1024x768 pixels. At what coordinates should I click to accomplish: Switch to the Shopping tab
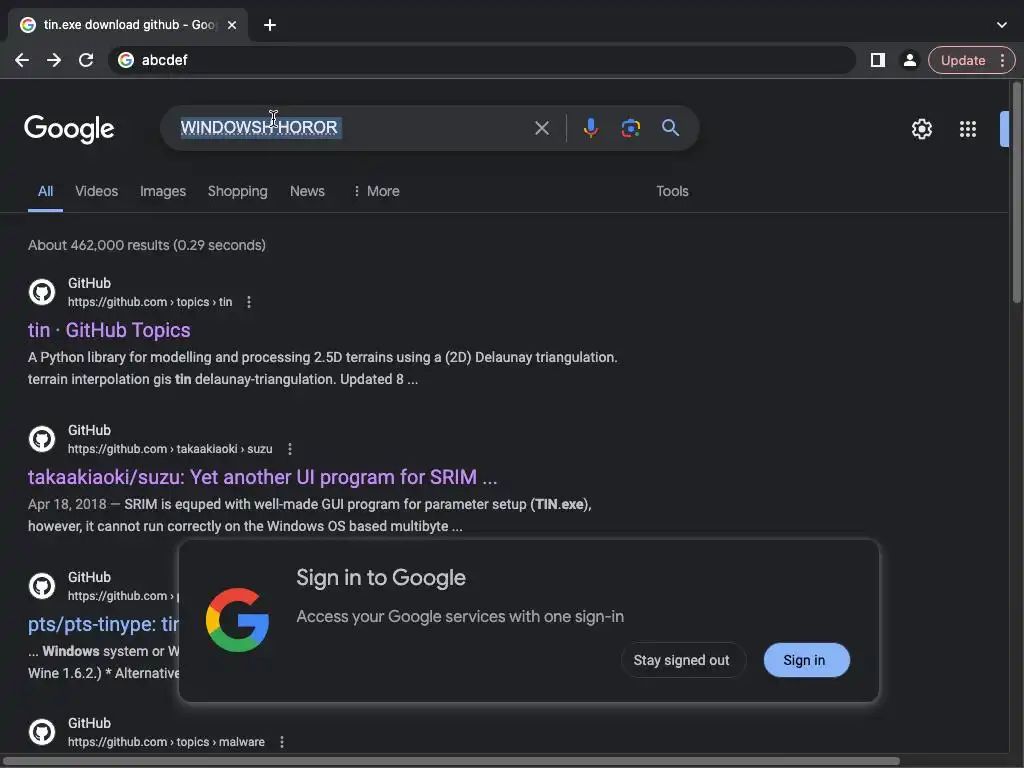(x=238, y=191)
